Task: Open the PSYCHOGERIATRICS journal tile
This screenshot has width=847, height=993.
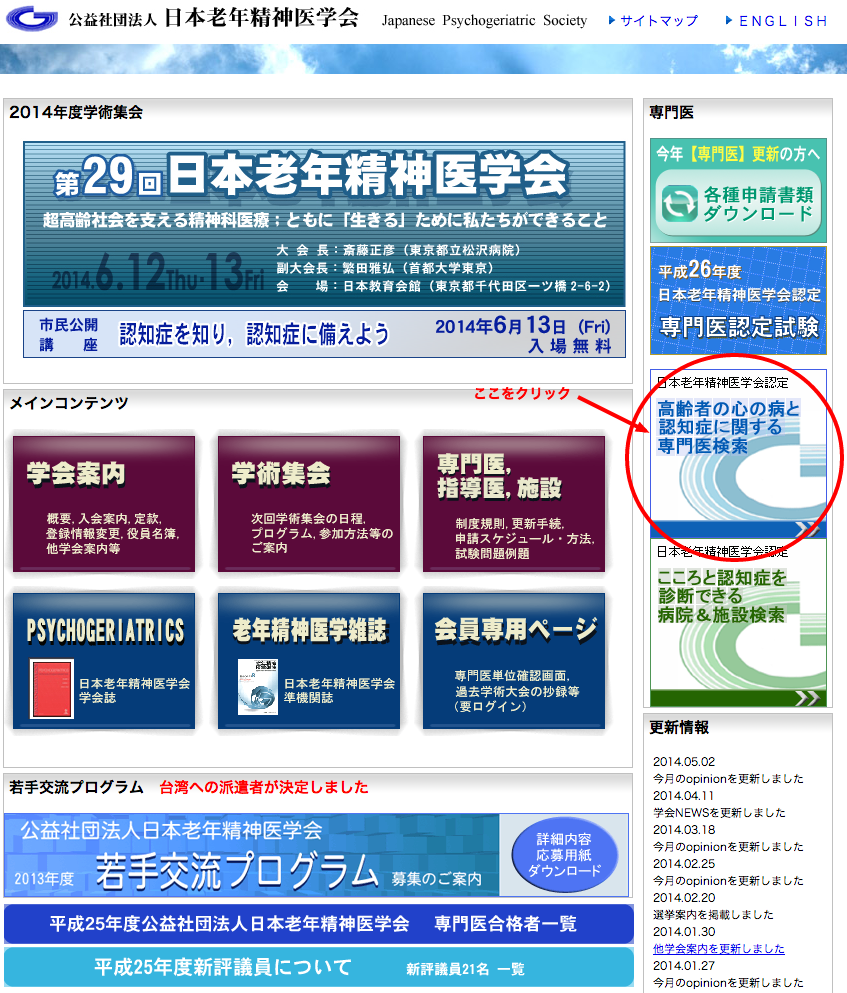Action: click(104, 661)
